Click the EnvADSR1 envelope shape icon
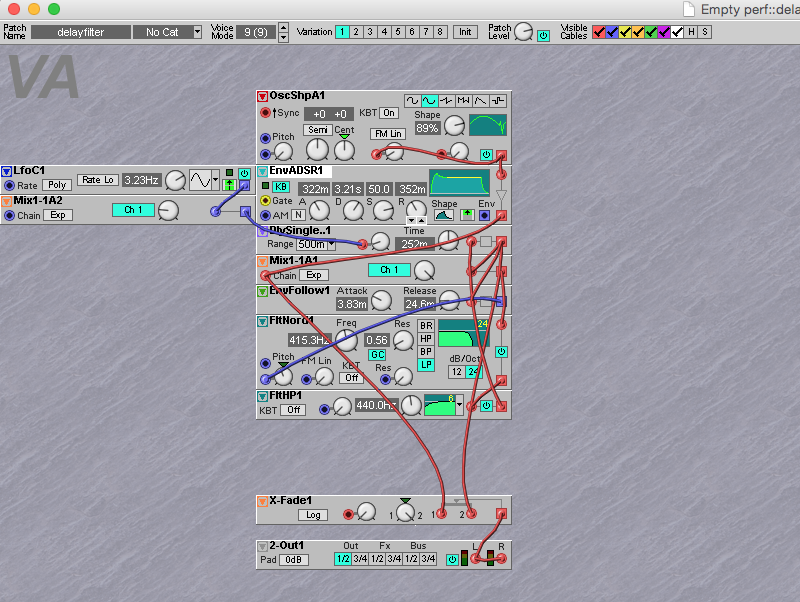This screenshot has width=800, height=602. [442, 215]
